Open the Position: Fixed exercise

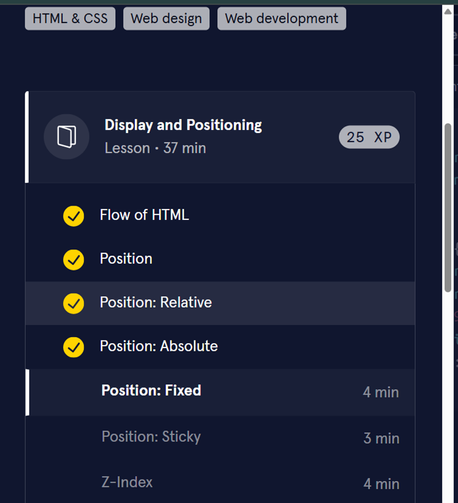click(x=220, y=392)
